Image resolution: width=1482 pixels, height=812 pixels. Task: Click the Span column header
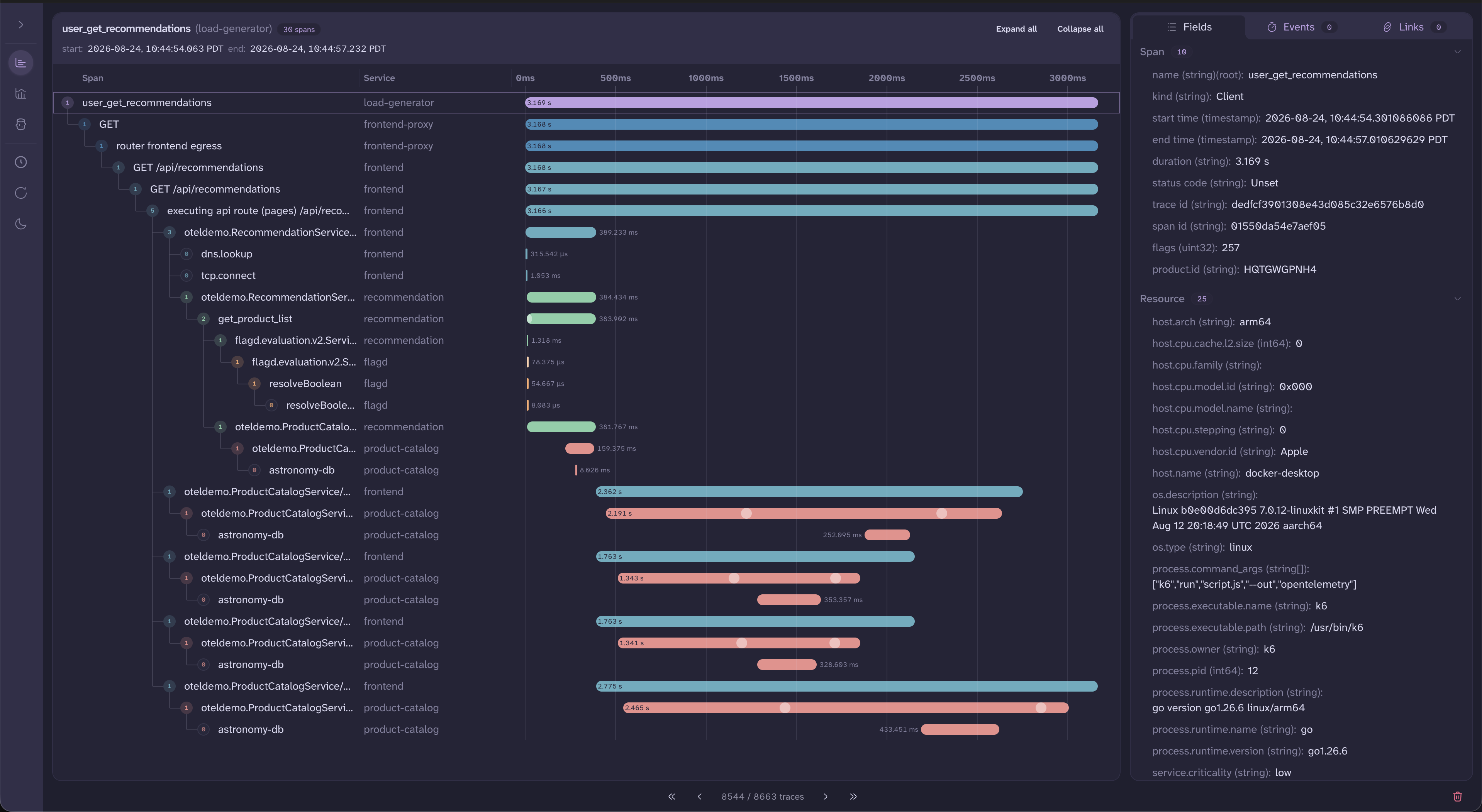point(93,78)
